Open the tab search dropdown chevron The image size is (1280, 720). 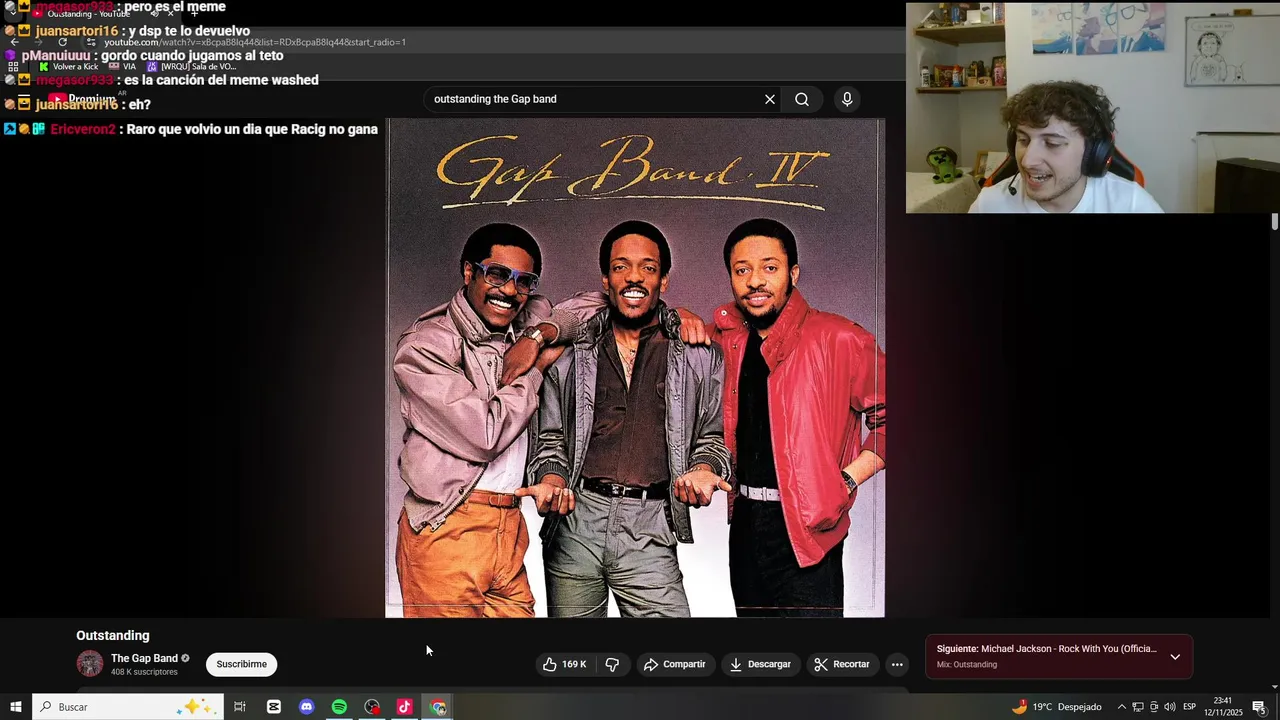(x=12, y=14)
